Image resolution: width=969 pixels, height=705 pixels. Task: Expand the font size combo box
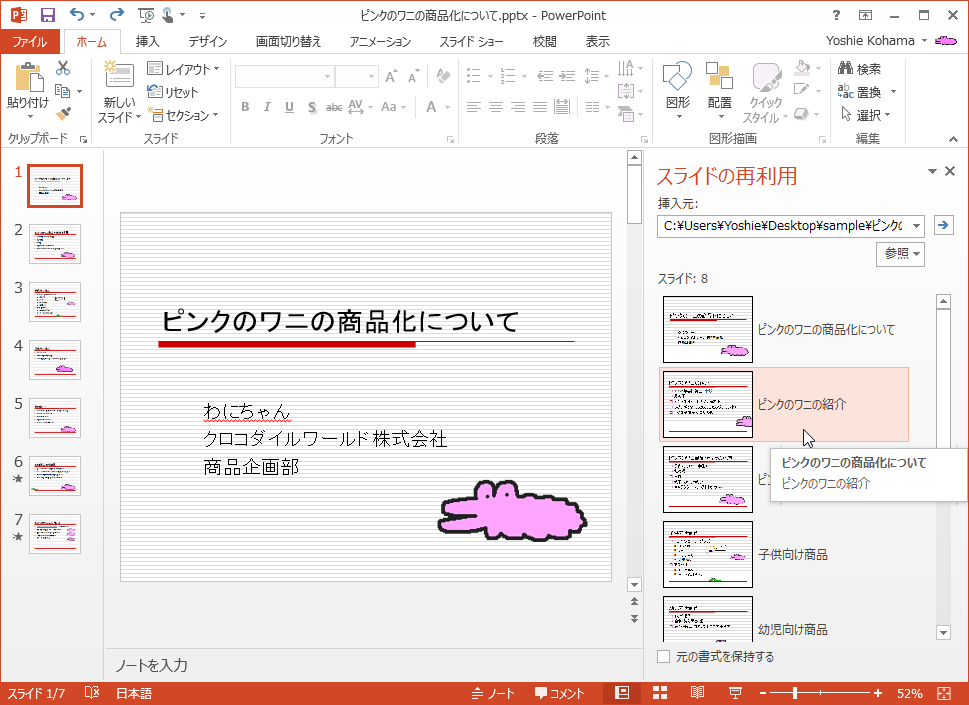(x=371, y=77)
